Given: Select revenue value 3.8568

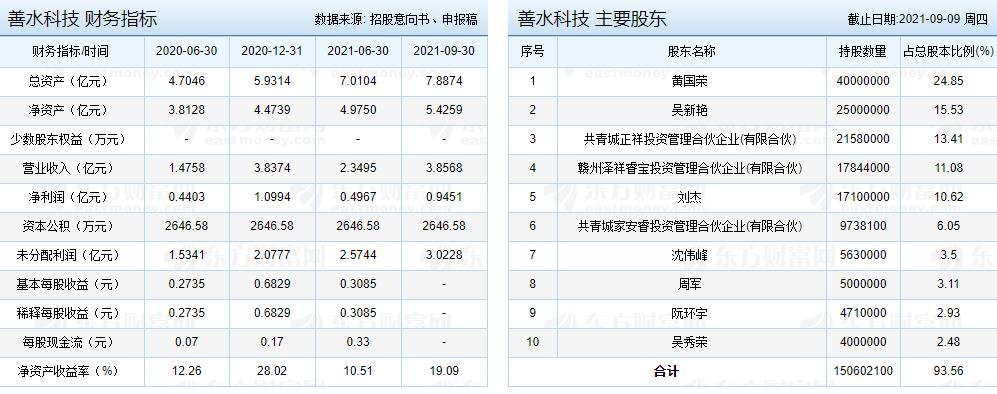Looking at the screenshot, I should click(x=444, y=168).
